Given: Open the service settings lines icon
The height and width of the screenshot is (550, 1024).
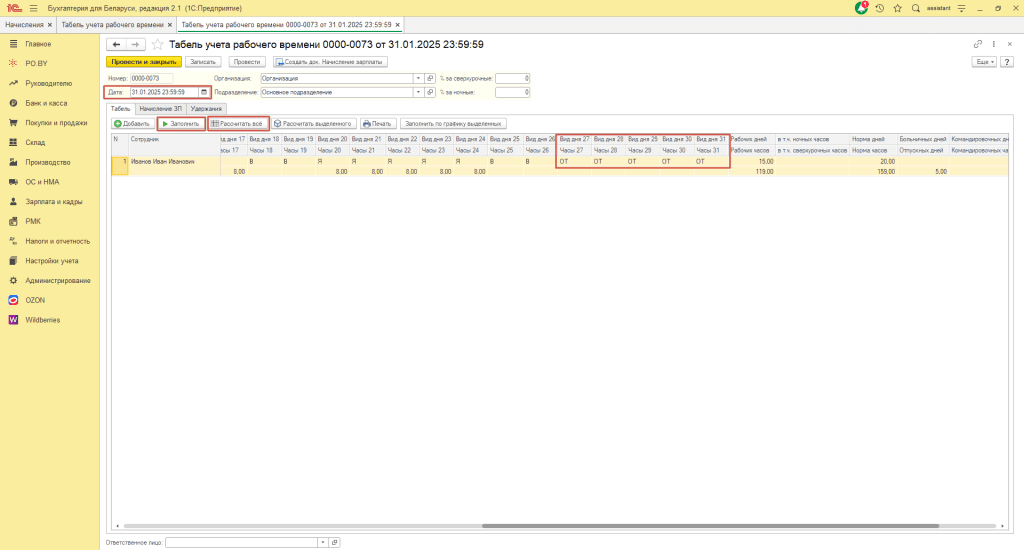Looking at the screenshot, I should 961,8.
